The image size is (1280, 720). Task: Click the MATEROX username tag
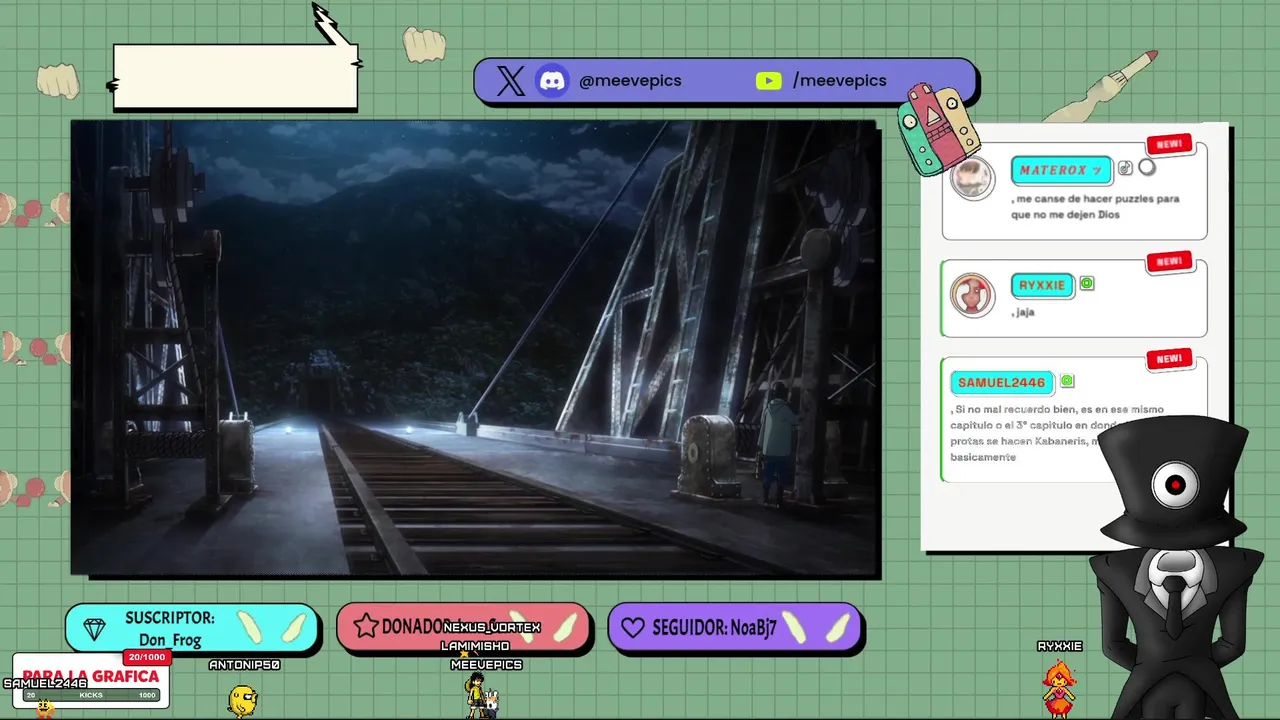click(x=1061, y=170)
